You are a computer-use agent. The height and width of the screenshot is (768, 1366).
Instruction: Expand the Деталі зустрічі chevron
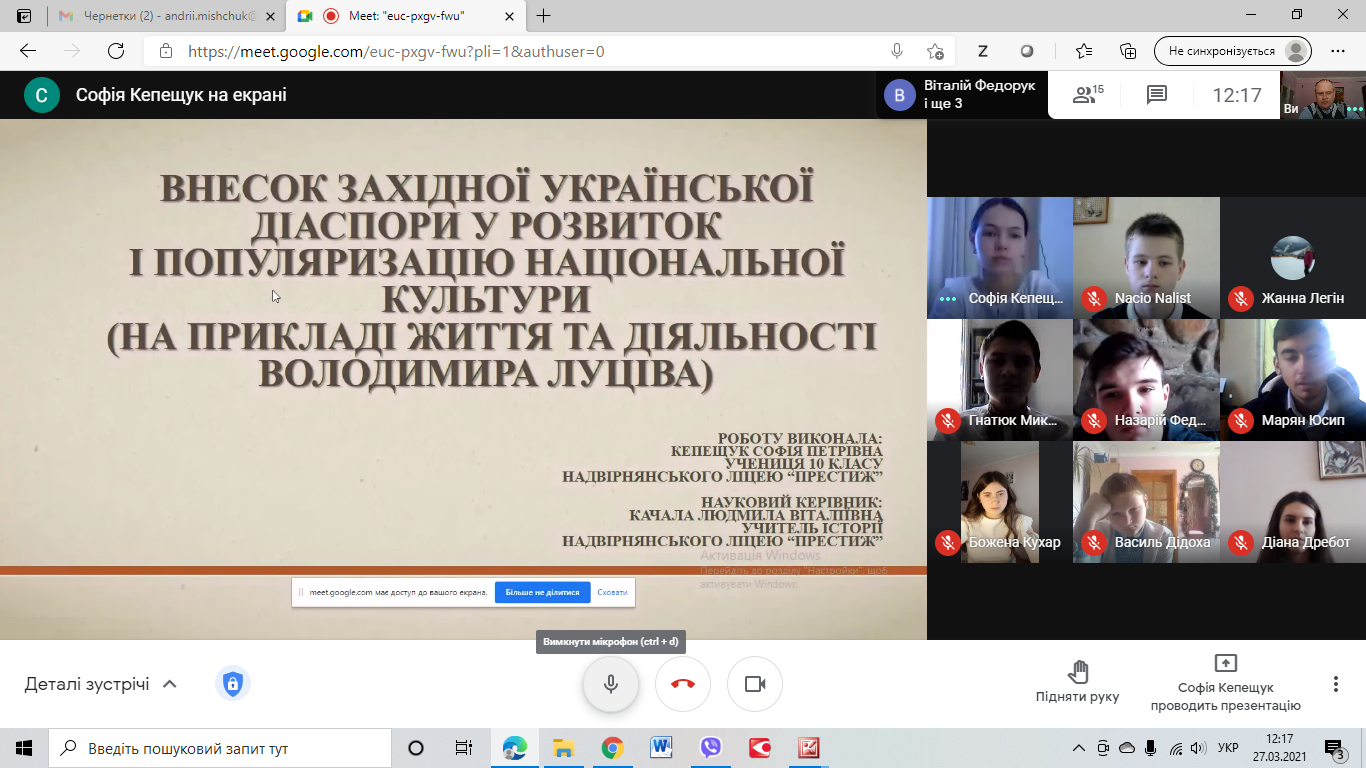click(170, 684)
